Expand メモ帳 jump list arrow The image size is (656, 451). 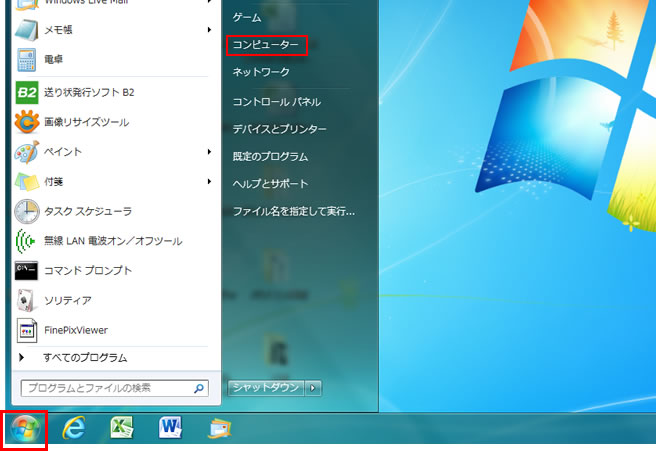coord(209,30)
